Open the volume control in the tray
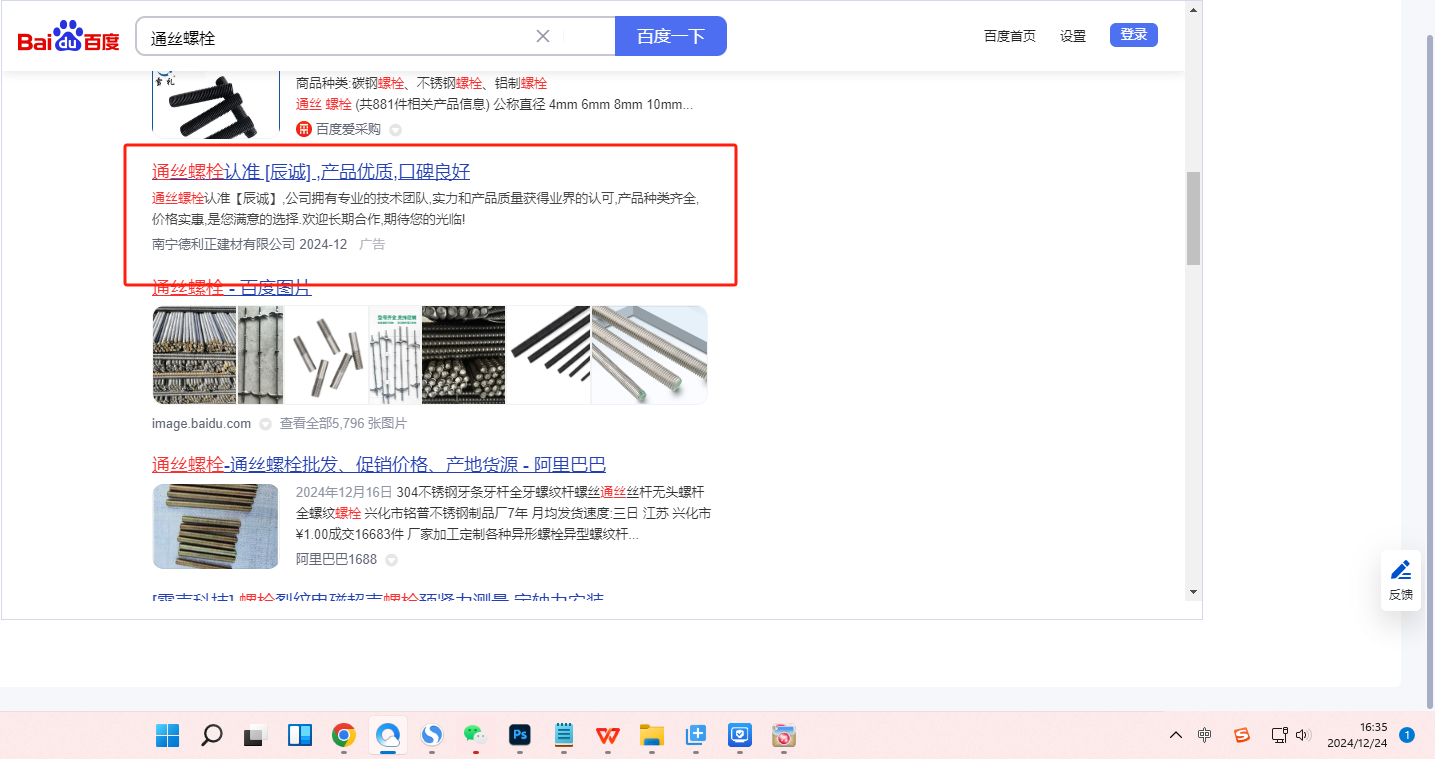 [1302, 735]
